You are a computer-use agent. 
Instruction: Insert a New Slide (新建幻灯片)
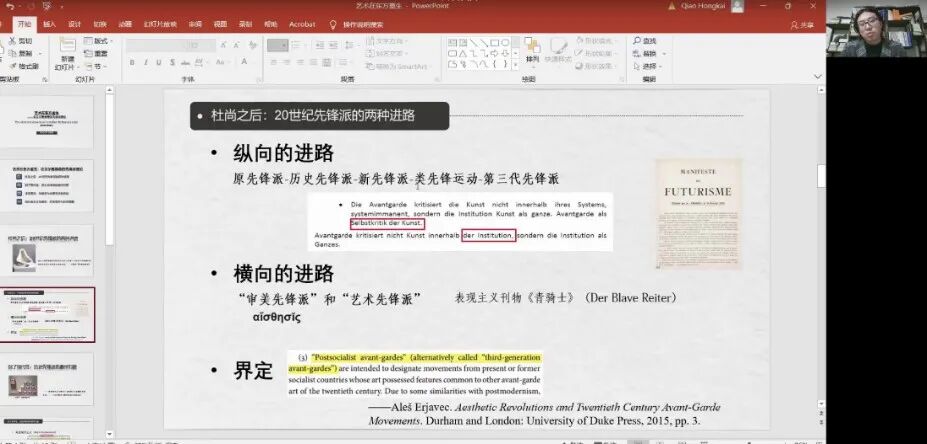(x=66, y=54)
